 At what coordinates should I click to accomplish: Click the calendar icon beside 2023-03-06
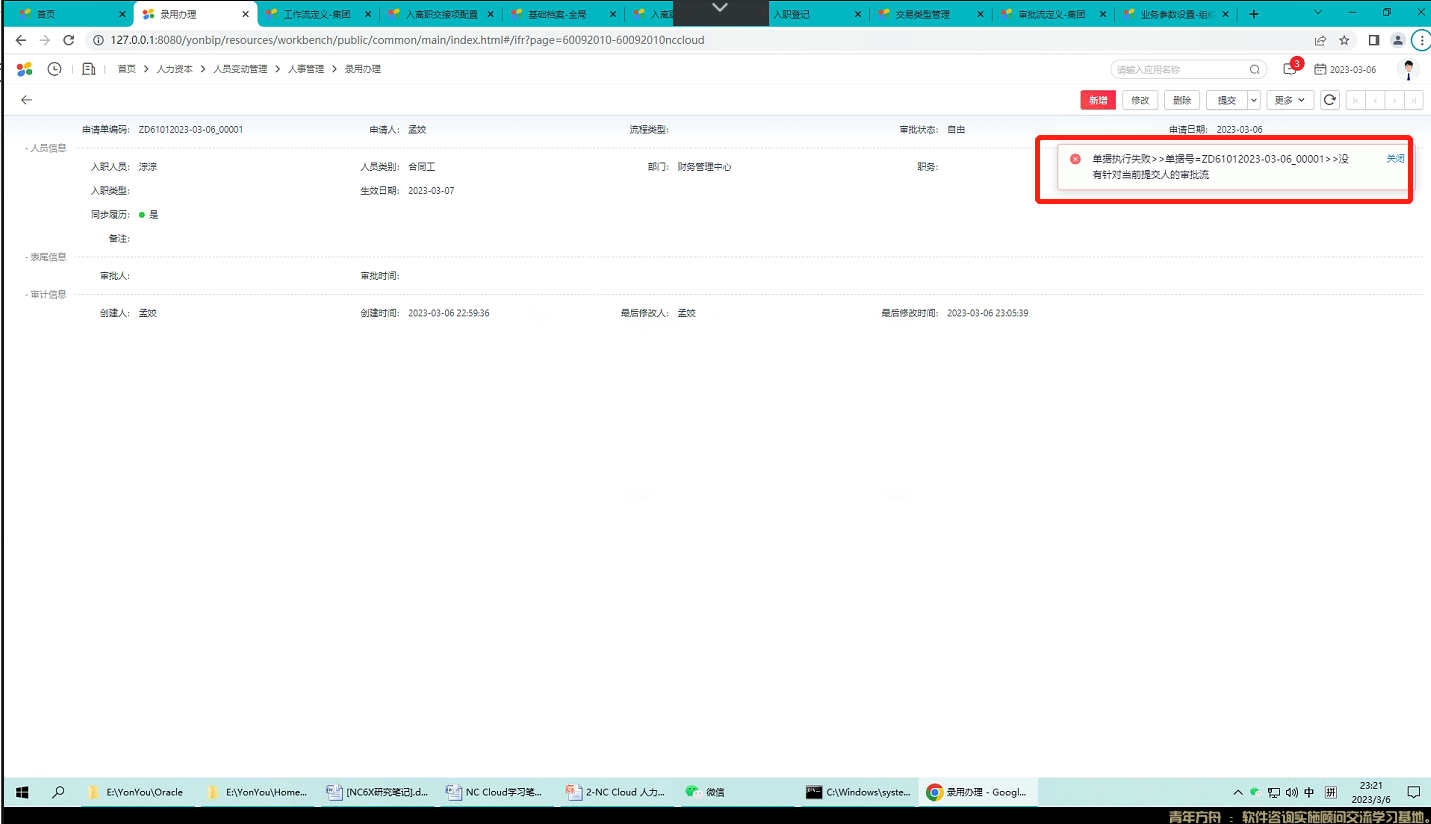coord(1320,69)
